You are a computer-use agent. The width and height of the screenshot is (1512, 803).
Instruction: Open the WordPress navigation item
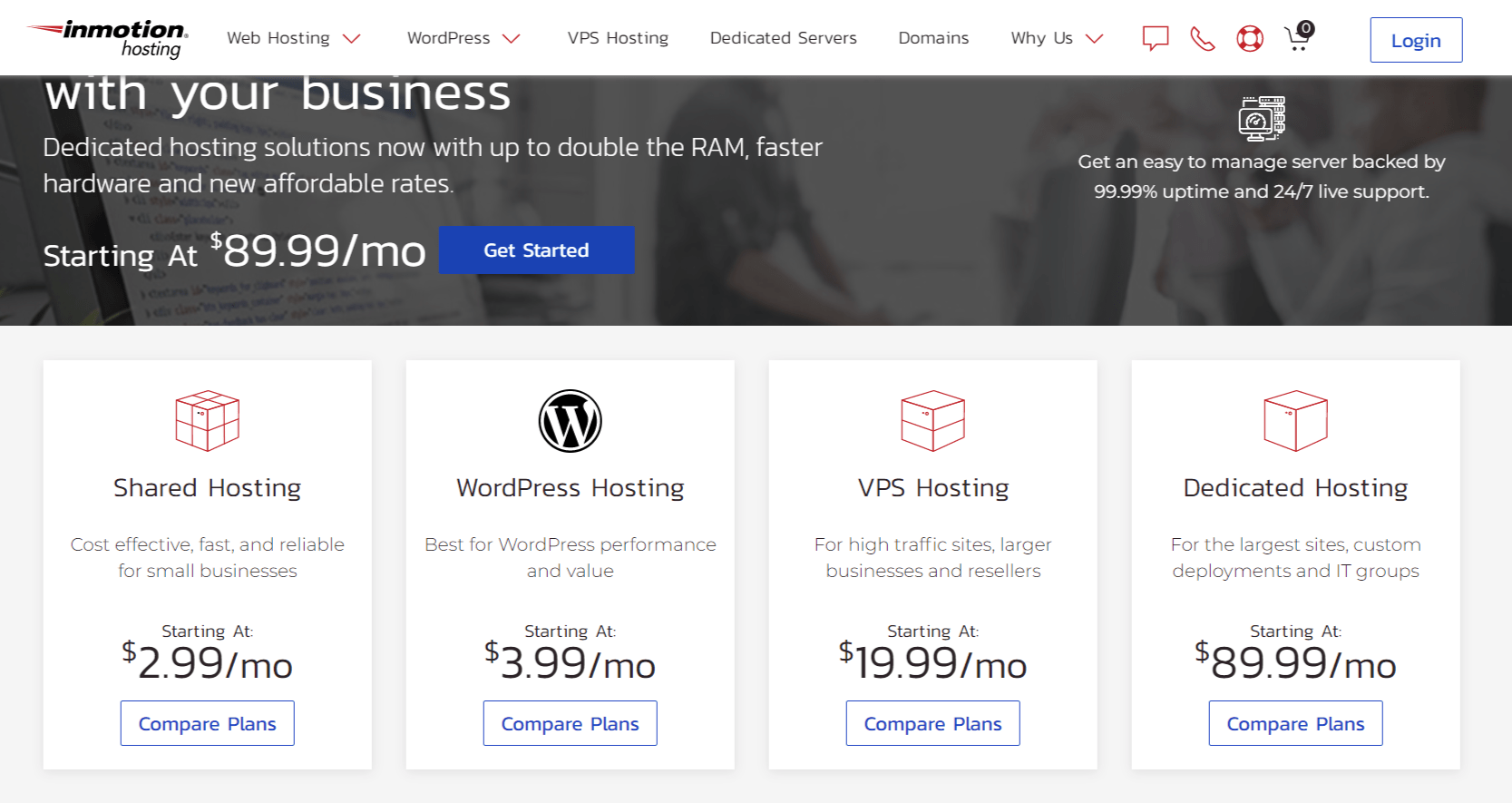click(448, 38)
